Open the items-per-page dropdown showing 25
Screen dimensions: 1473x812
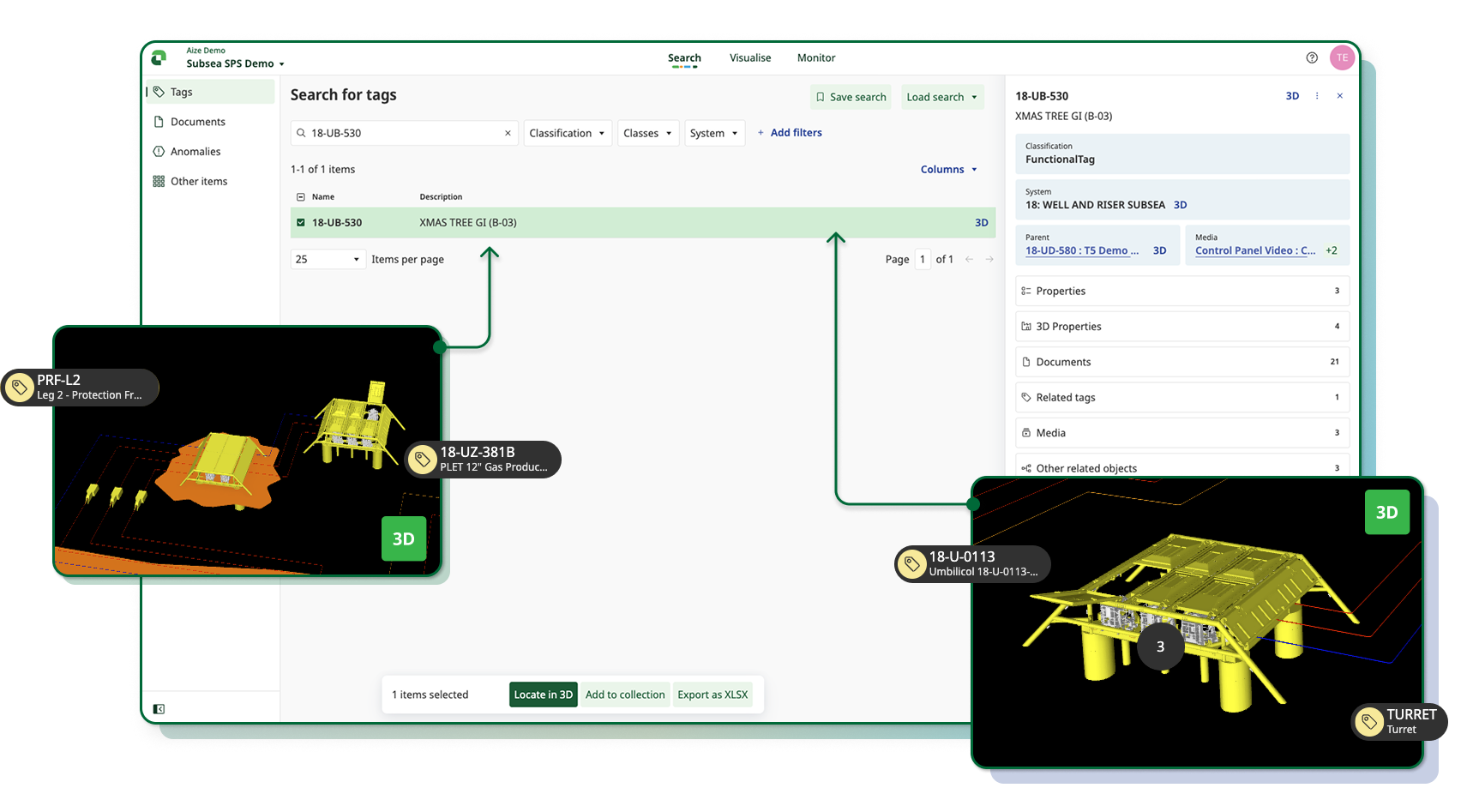pyautogui.click(x=328, y=258)
